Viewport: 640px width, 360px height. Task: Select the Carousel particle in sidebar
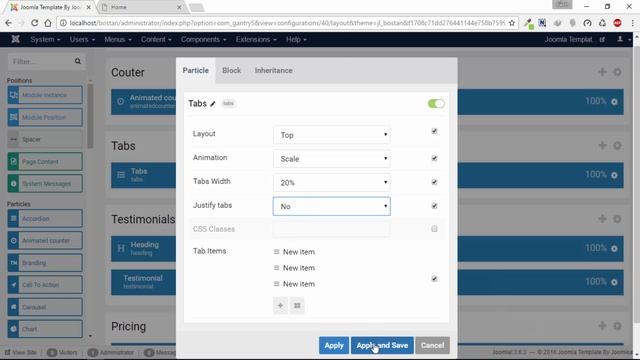tap(45, 307)
